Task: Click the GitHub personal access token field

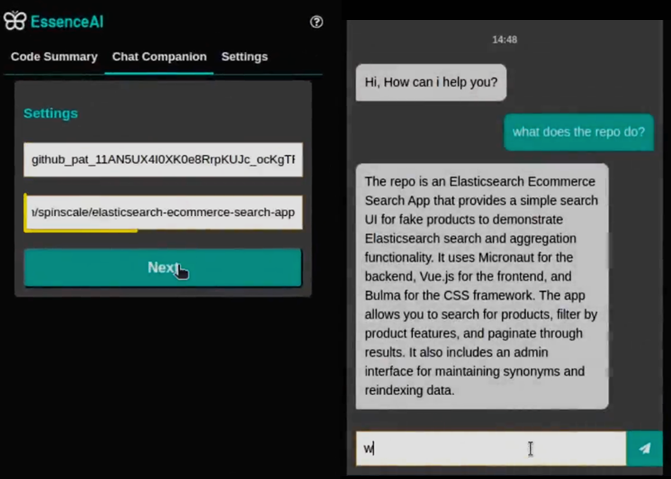Action: coord(163,159)
